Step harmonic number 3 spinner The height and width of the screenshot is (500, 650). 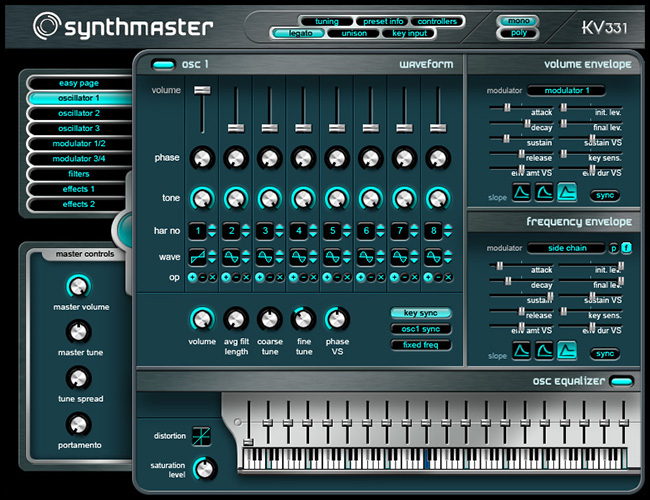(279, 231)
